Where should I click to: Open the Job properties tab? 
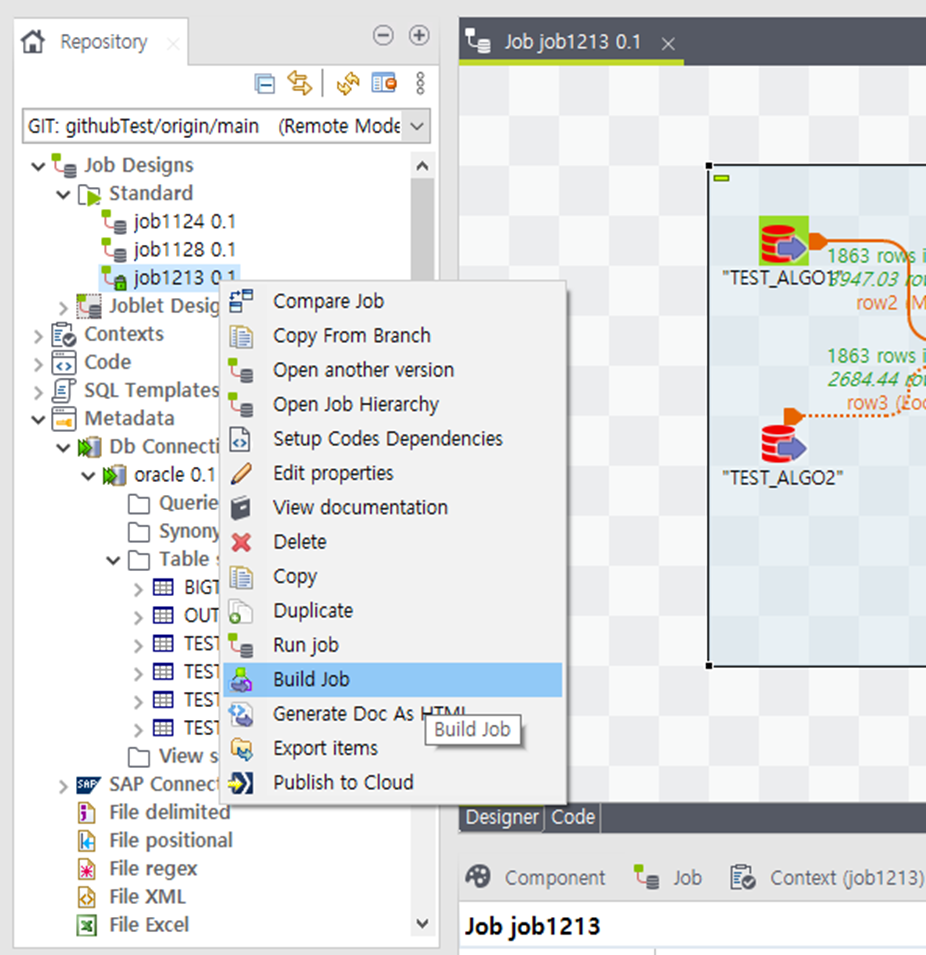(x=668, y=878)
